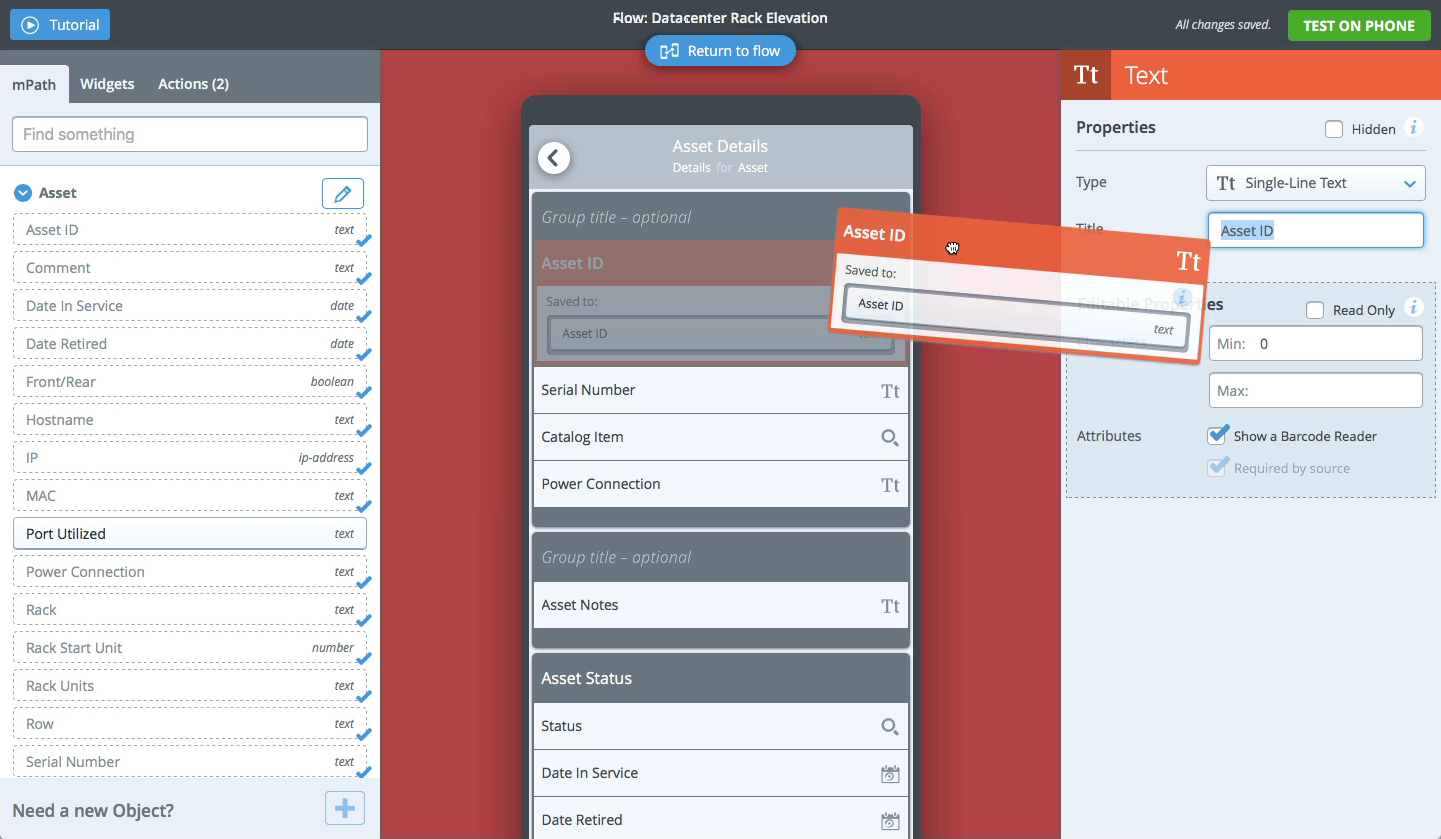
Task: Click TEST ON PHONE button
Action: [x=1359, y=25]
